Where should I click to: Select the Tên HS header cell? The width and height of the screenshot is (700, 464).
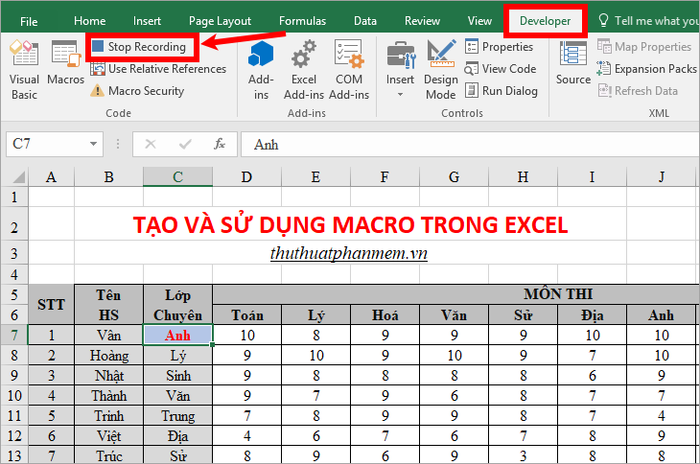[x=109, y=305]
